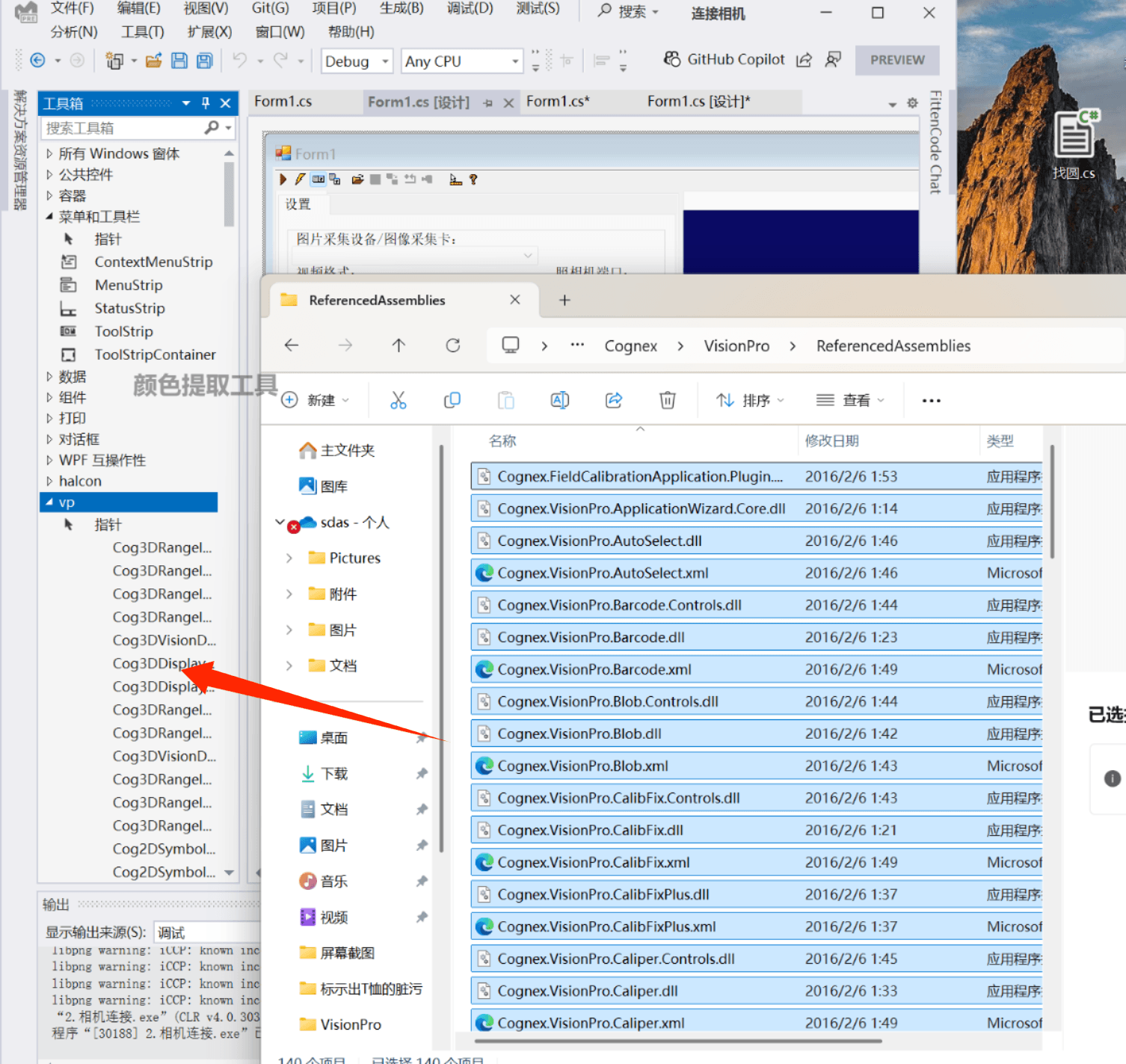The image size is (1126, 1064).
Task: Click the Save All icon in Visual Studio
Action: tap(204, 61)
